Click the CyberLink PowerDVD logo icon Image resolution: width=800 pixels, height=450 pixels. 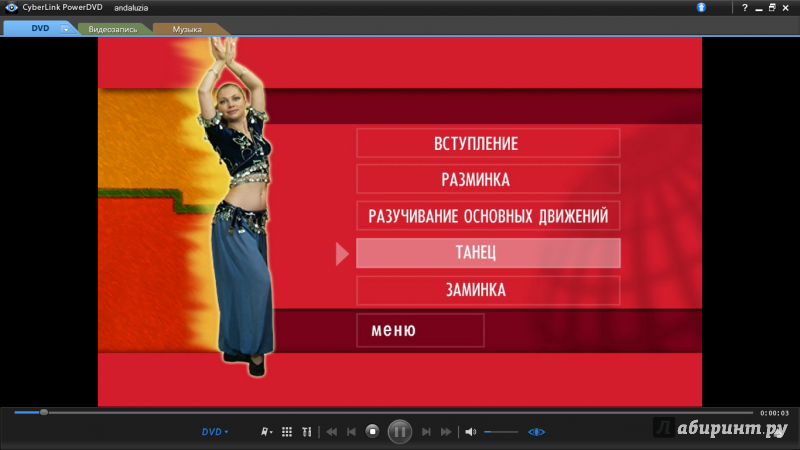(x=11, y=7)
